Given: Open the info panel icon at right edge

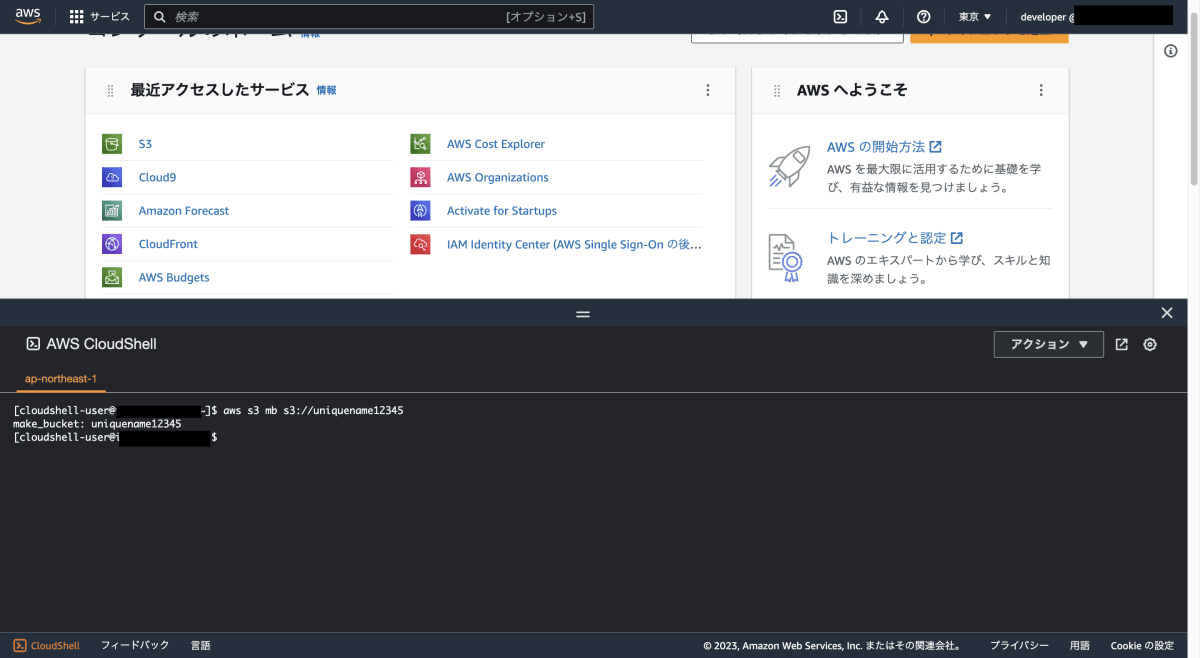Looking at the screenshot, I should (x=1171, y=51).
